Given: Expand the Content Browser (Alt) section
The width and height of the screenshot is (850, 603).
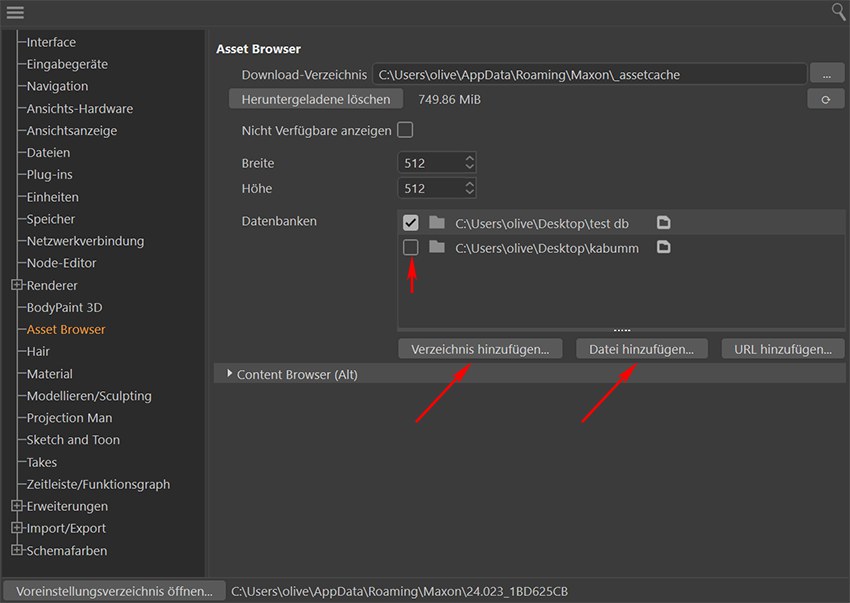Looking at the screenshot, I should click(228, 374).
